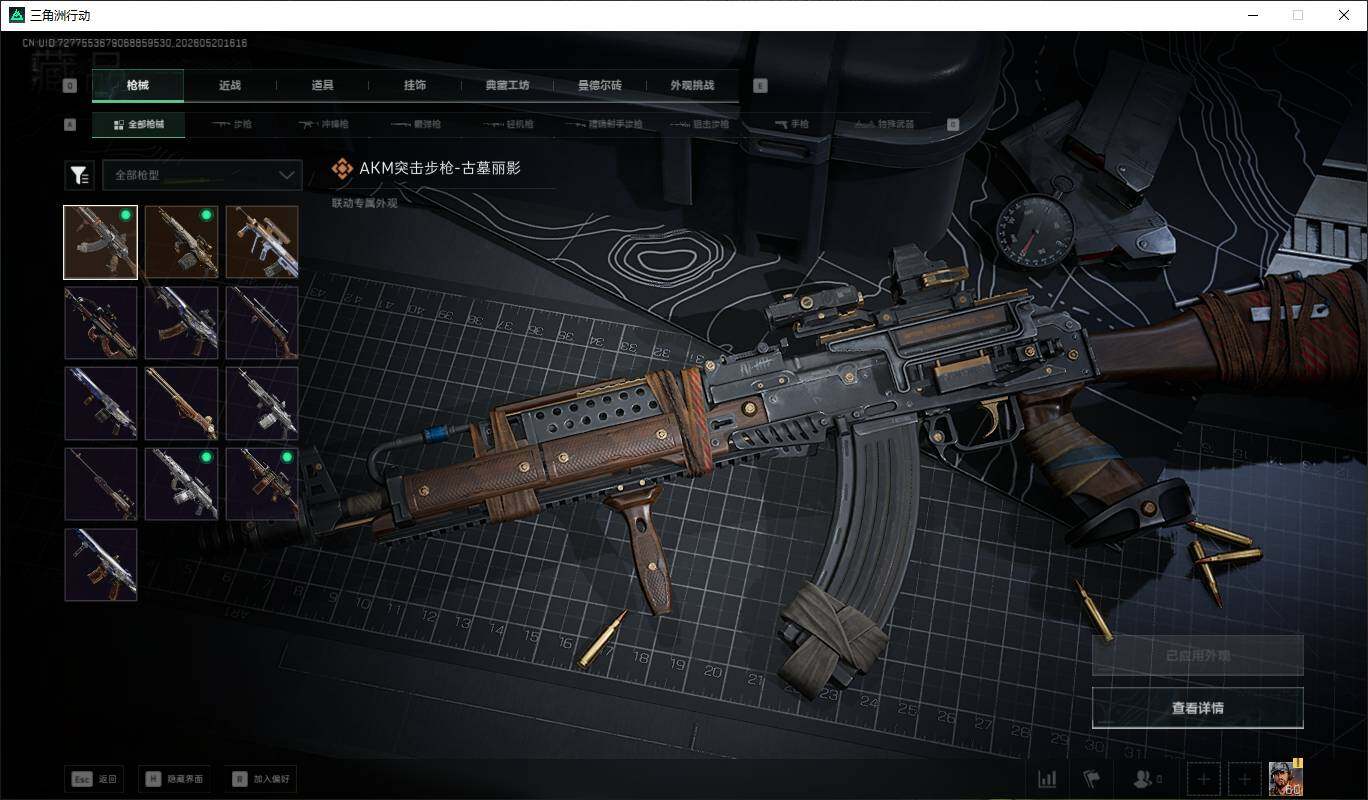Go to the 典藏工坊 tab

point(507,85)
